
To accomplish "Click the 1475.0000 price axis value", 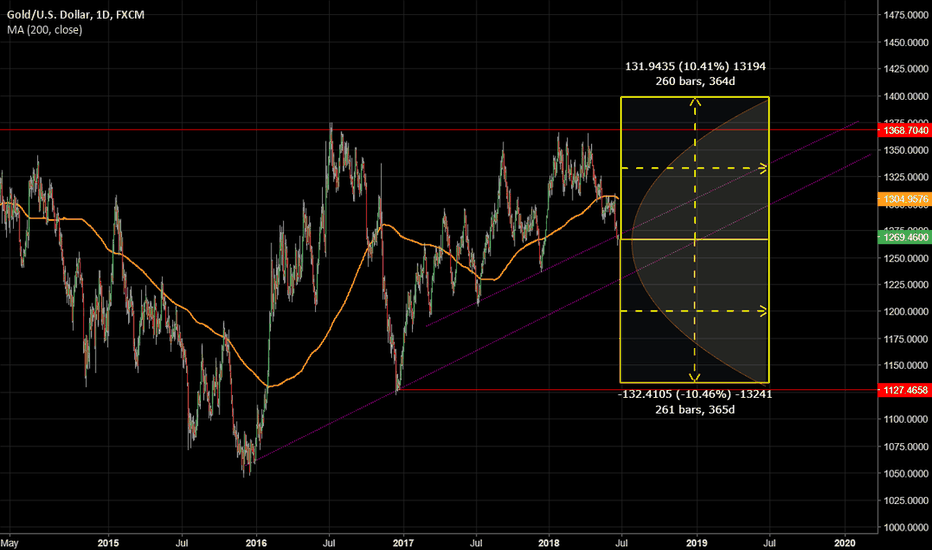I will click(906, 15).
